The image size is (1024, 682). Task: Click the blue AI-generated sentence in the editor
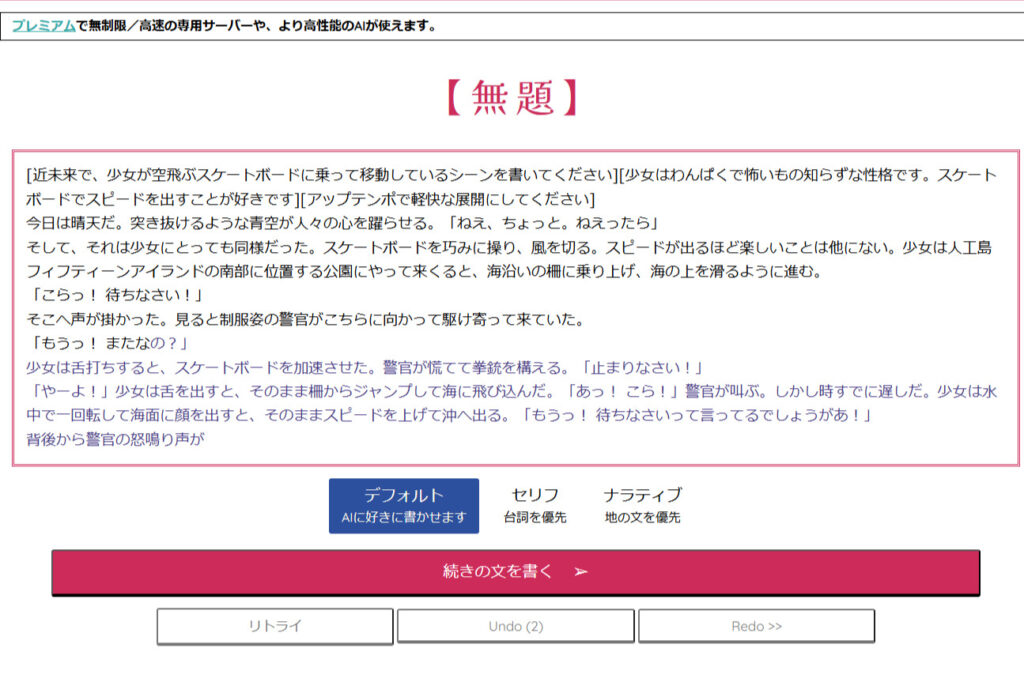(300, 368)
